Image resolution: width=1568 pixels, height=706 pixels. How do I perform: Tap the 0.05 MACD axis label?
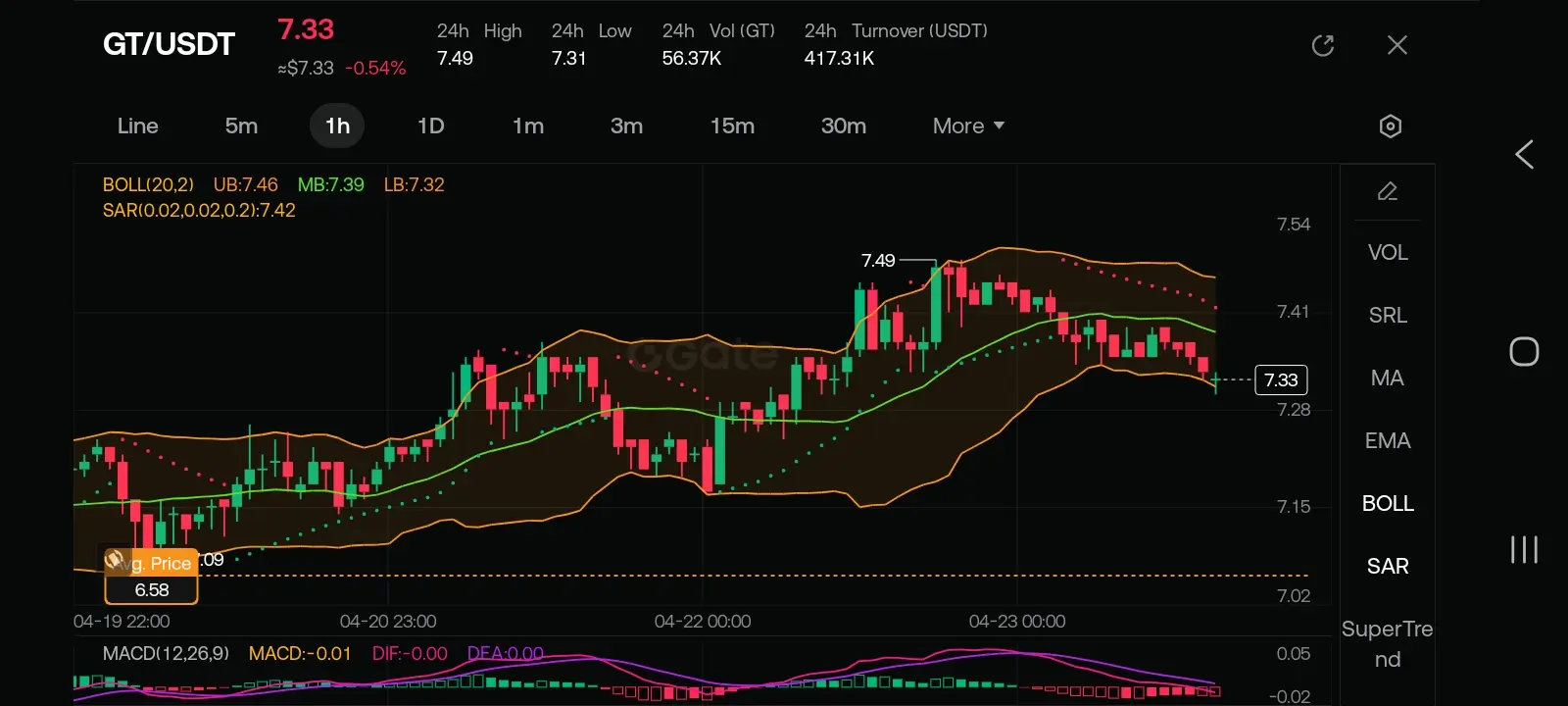1294,654
